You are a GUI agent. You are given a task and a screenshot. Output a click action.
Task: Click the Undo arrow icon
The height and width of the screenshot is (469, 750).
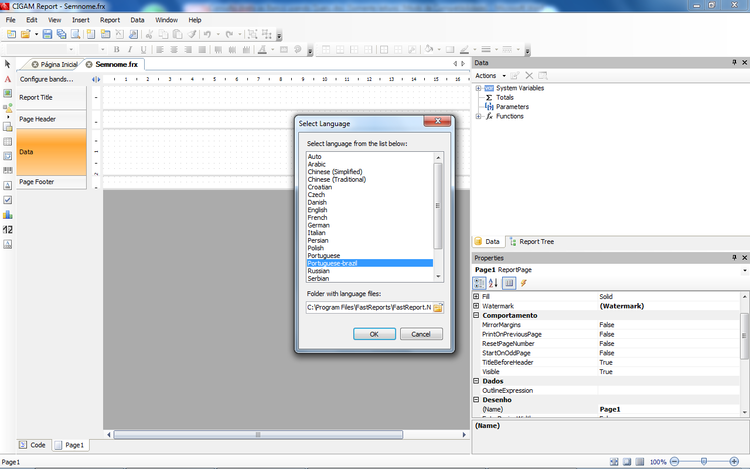pos(207,34)
